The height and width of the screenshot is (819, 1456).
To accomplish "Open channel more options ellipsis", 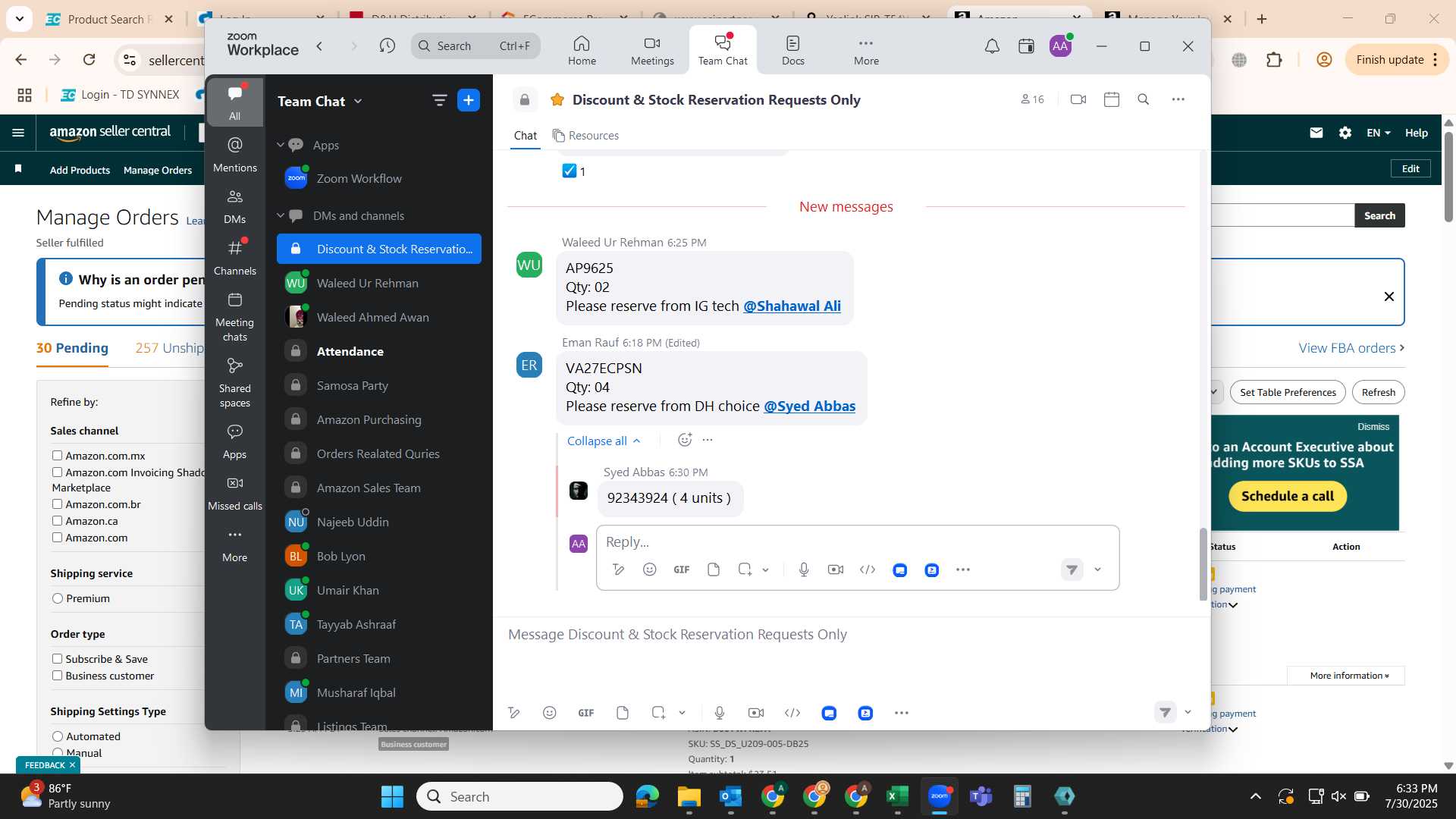I will tap(1178, 99).
